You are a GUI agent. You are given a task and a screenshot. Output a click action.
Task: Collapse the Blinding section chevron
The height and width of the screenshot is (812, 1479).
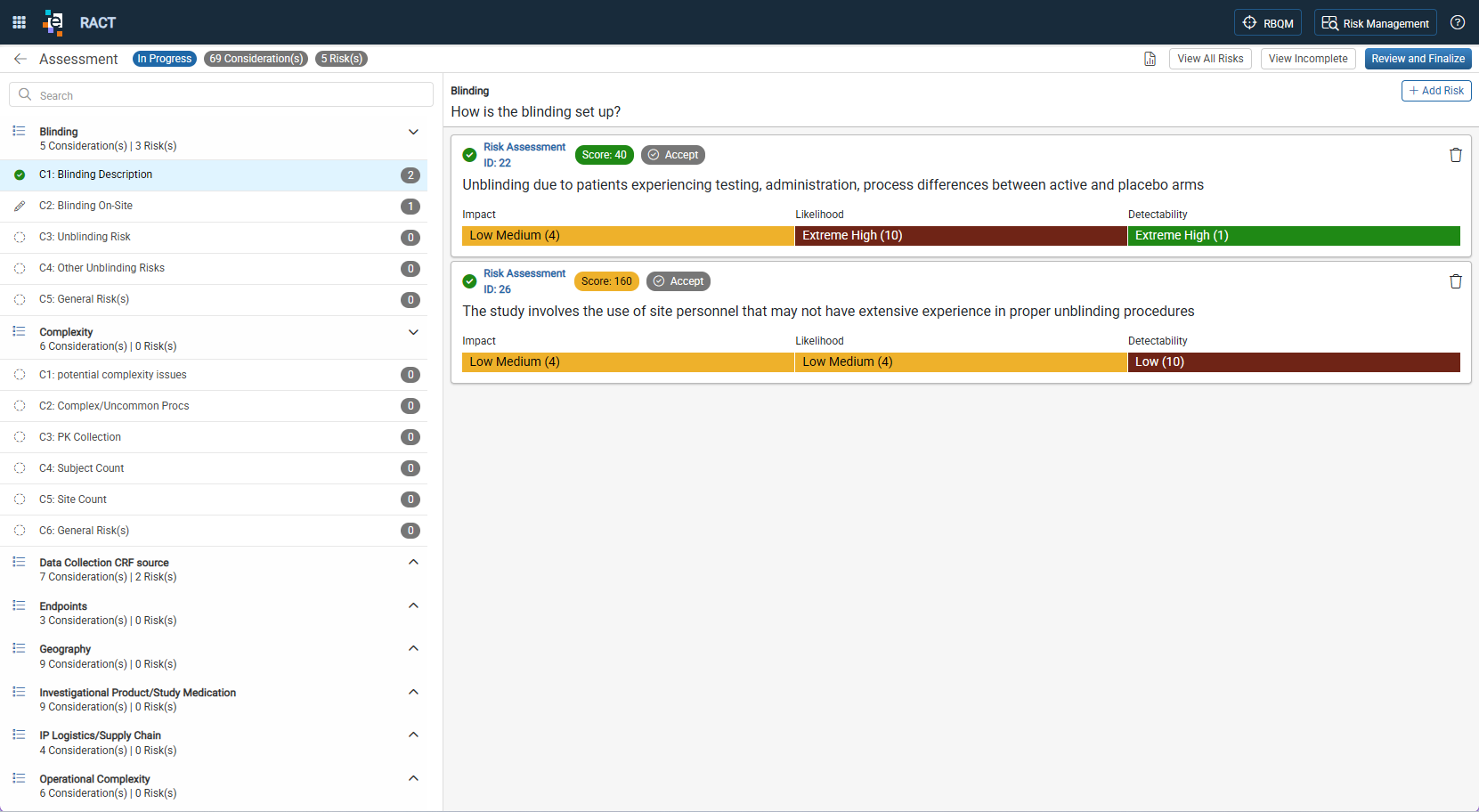(413, 132)
